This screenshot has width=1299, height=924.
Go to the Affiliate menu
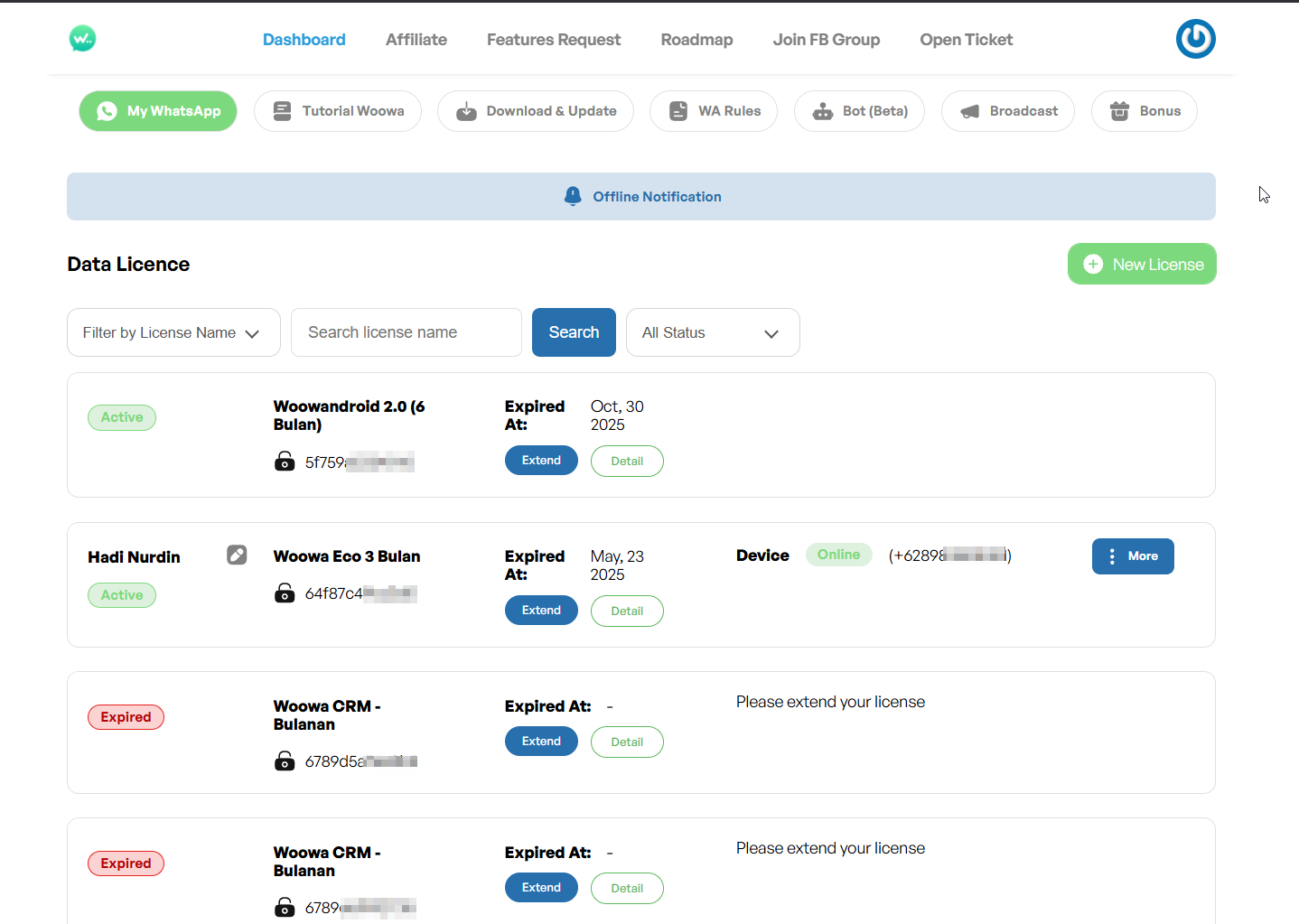(x=416, y=40)
